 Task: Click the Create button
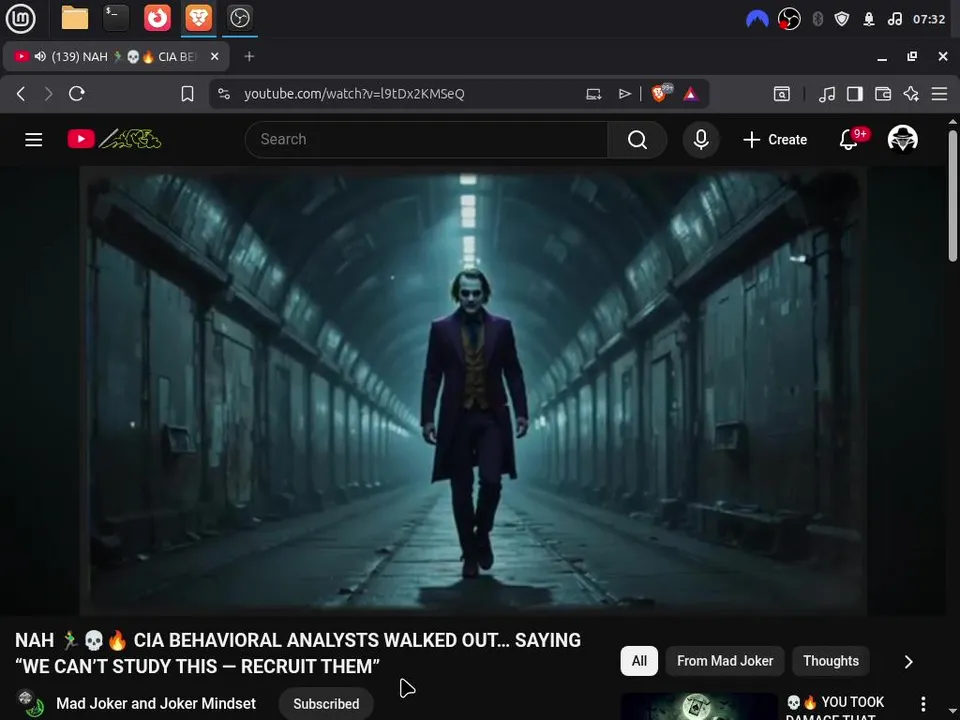(x=775, y=140)
